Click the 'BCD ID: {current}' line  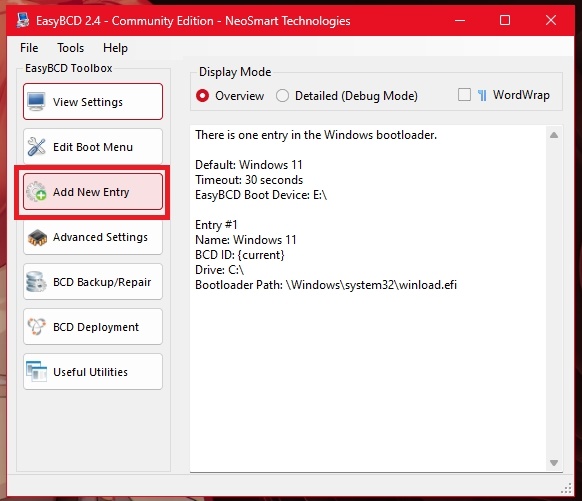240,255
